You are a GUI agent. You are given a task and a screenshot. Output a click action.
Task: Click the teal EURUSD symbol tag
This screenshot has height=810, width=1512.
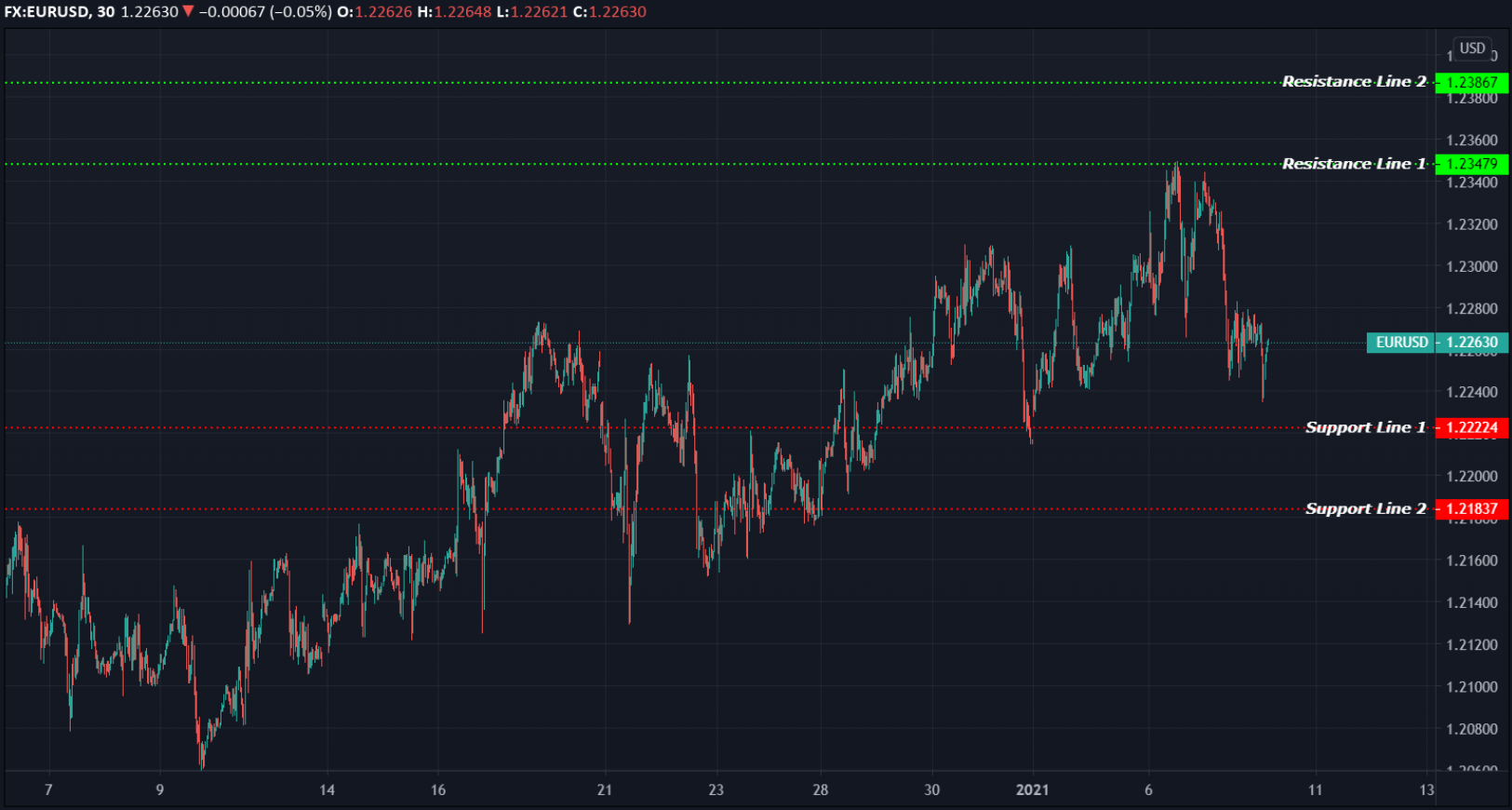click(x=1401, y=343)
